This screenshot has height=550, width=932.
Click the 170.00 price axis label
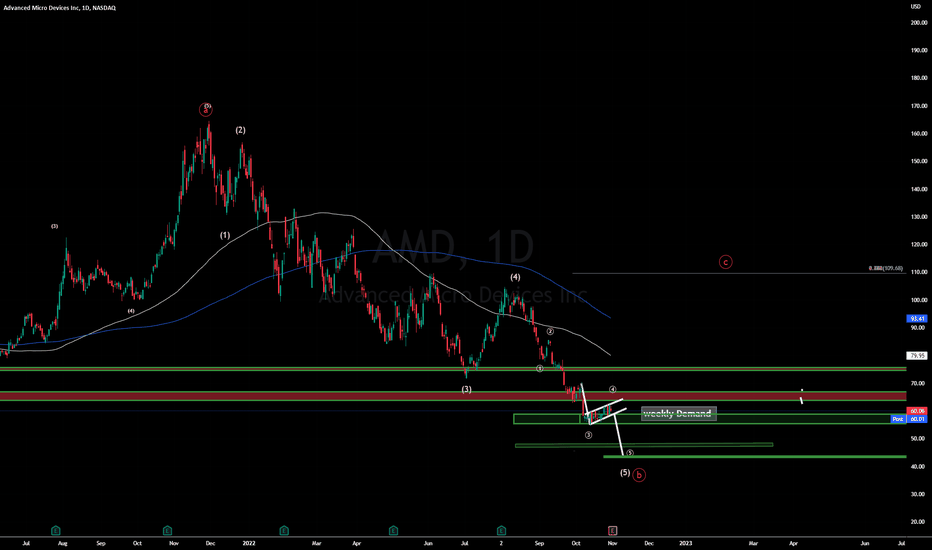pos(919,106)
